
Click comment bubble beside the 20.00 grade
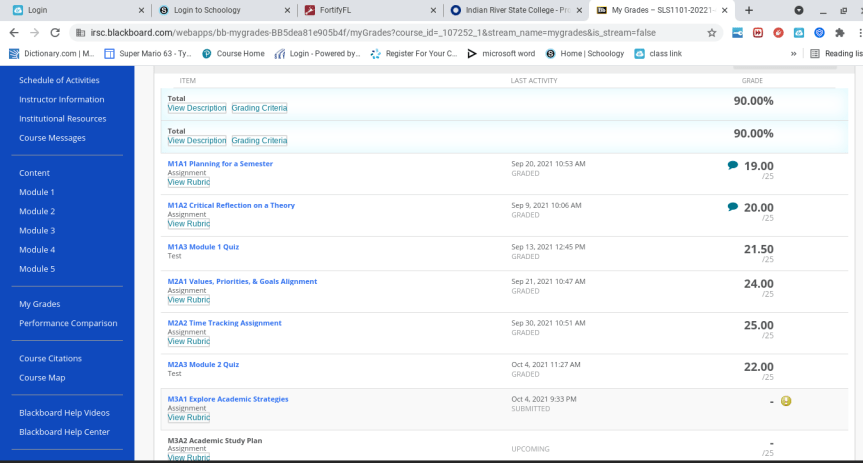click(x=733, y=206)
